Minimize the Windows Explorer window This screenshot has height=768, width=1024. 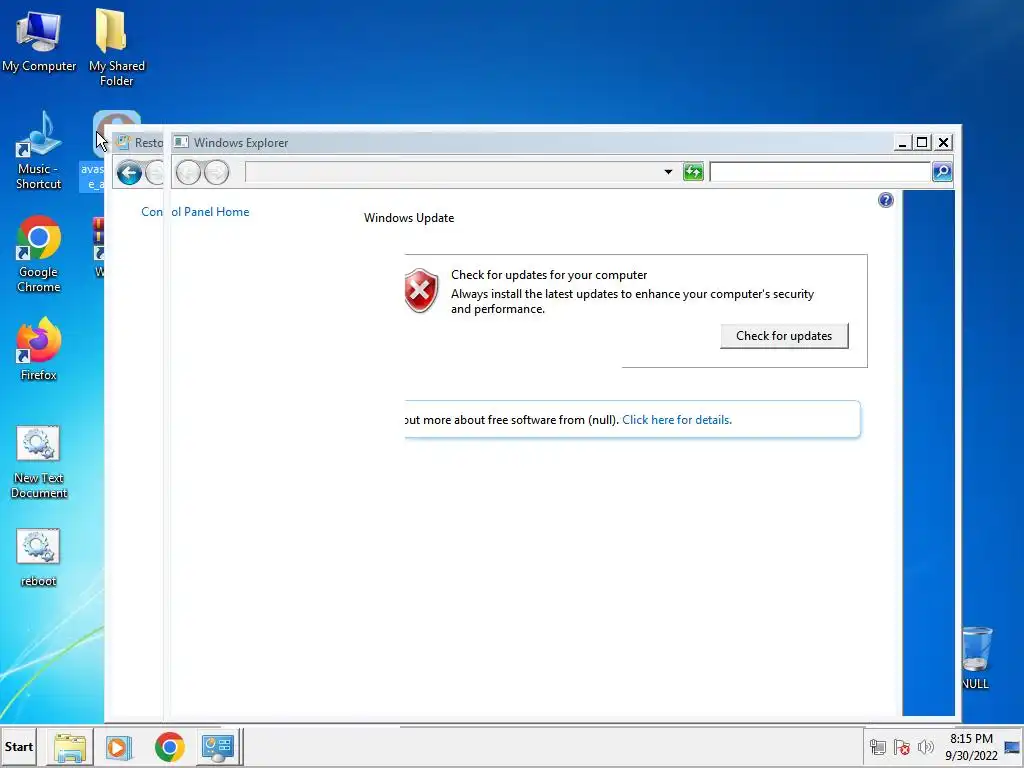tap(902, 142)
